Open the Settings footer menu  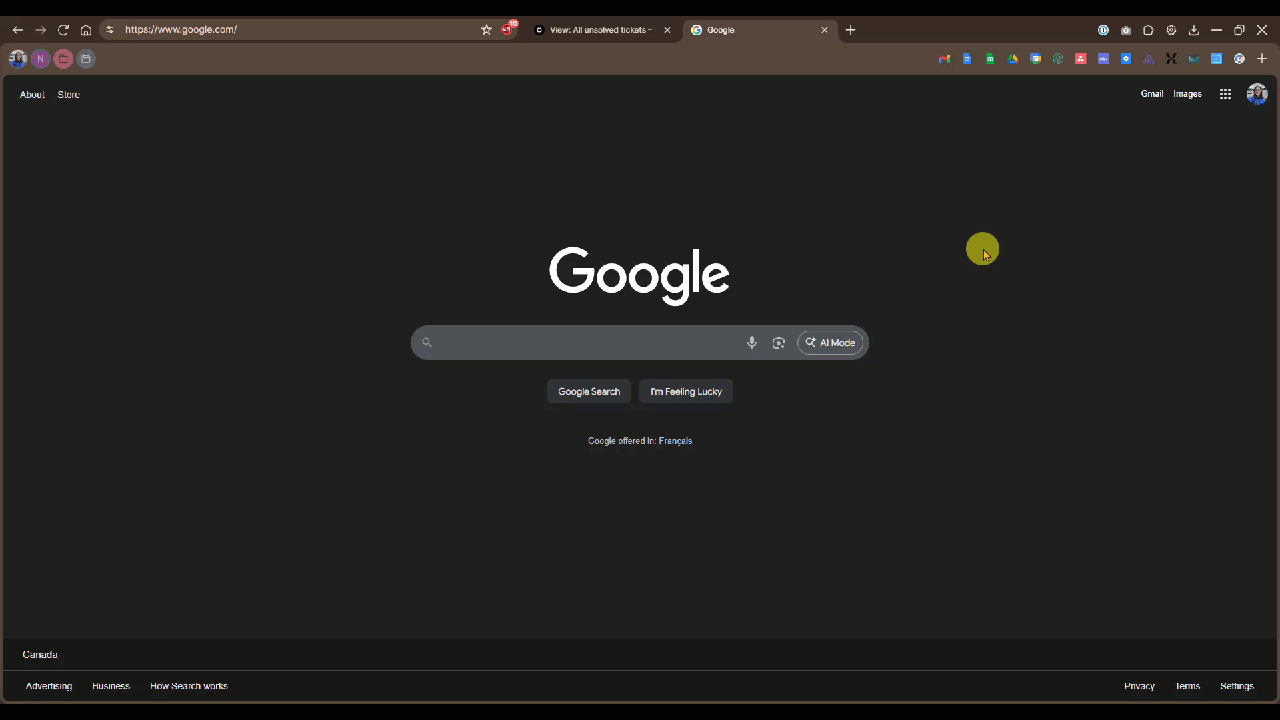pos(1237,686)
